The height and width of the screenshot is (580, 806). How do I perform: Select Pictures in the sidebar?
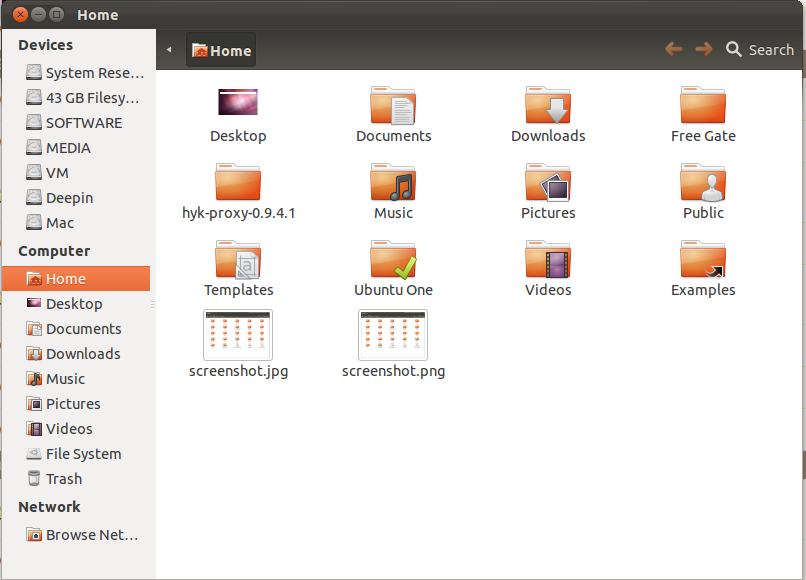tap(76, 404)
